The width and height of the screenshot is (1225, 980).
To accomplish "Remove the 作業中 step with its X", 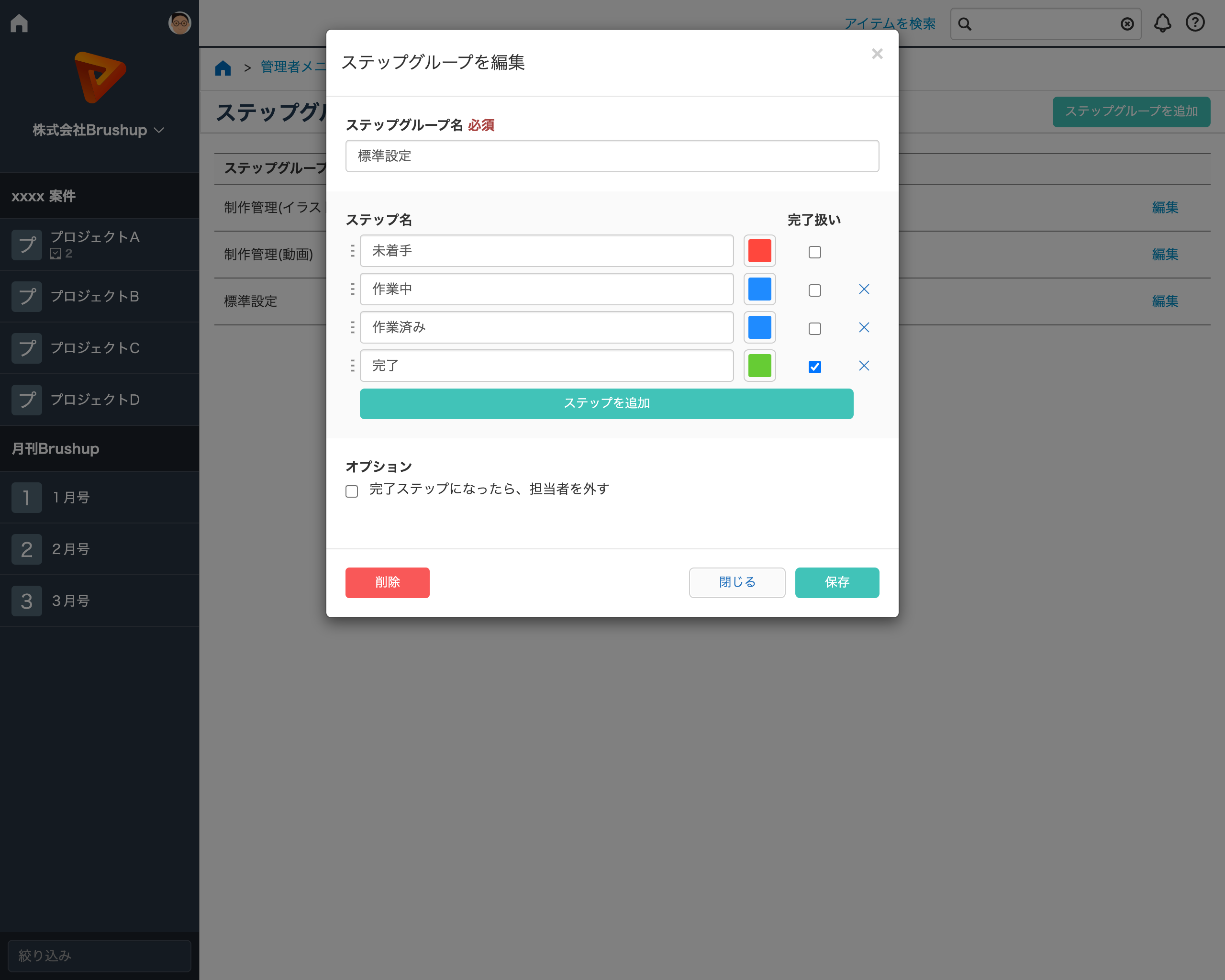I will click(864, 289).
